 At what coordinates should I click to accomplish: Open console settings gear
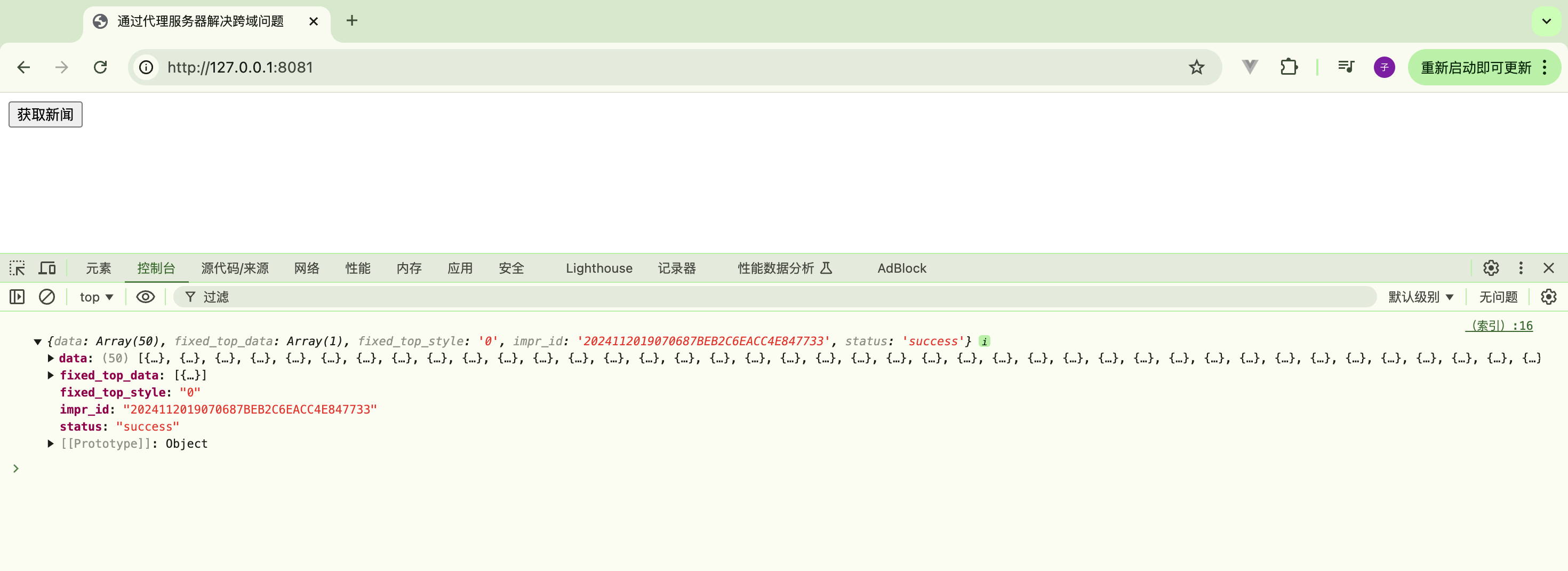tap(1548, 297)
